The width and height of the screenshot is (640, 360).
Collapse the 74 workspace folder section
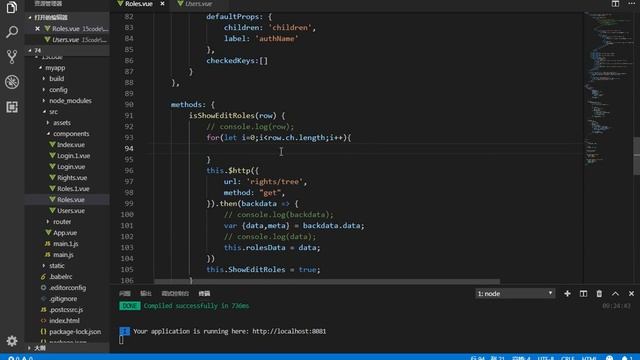[30, 51]
